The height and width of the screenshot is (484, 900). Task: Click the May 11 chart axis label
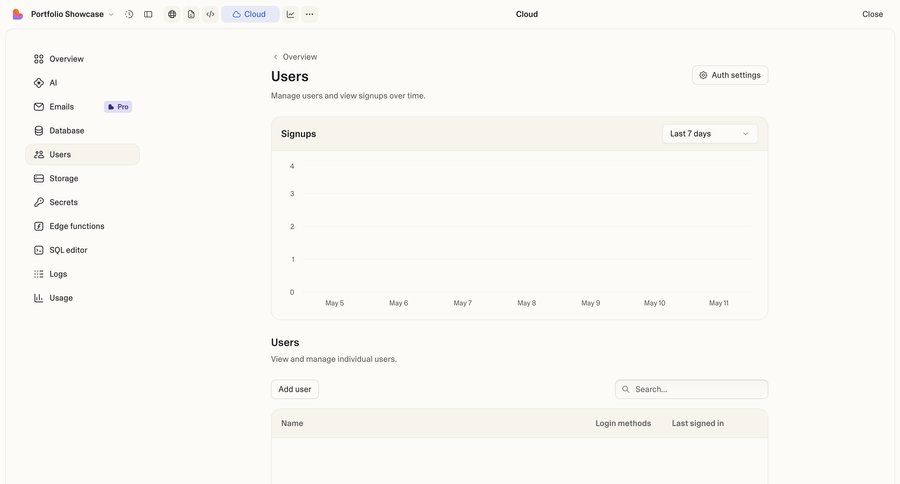[719, 303]
